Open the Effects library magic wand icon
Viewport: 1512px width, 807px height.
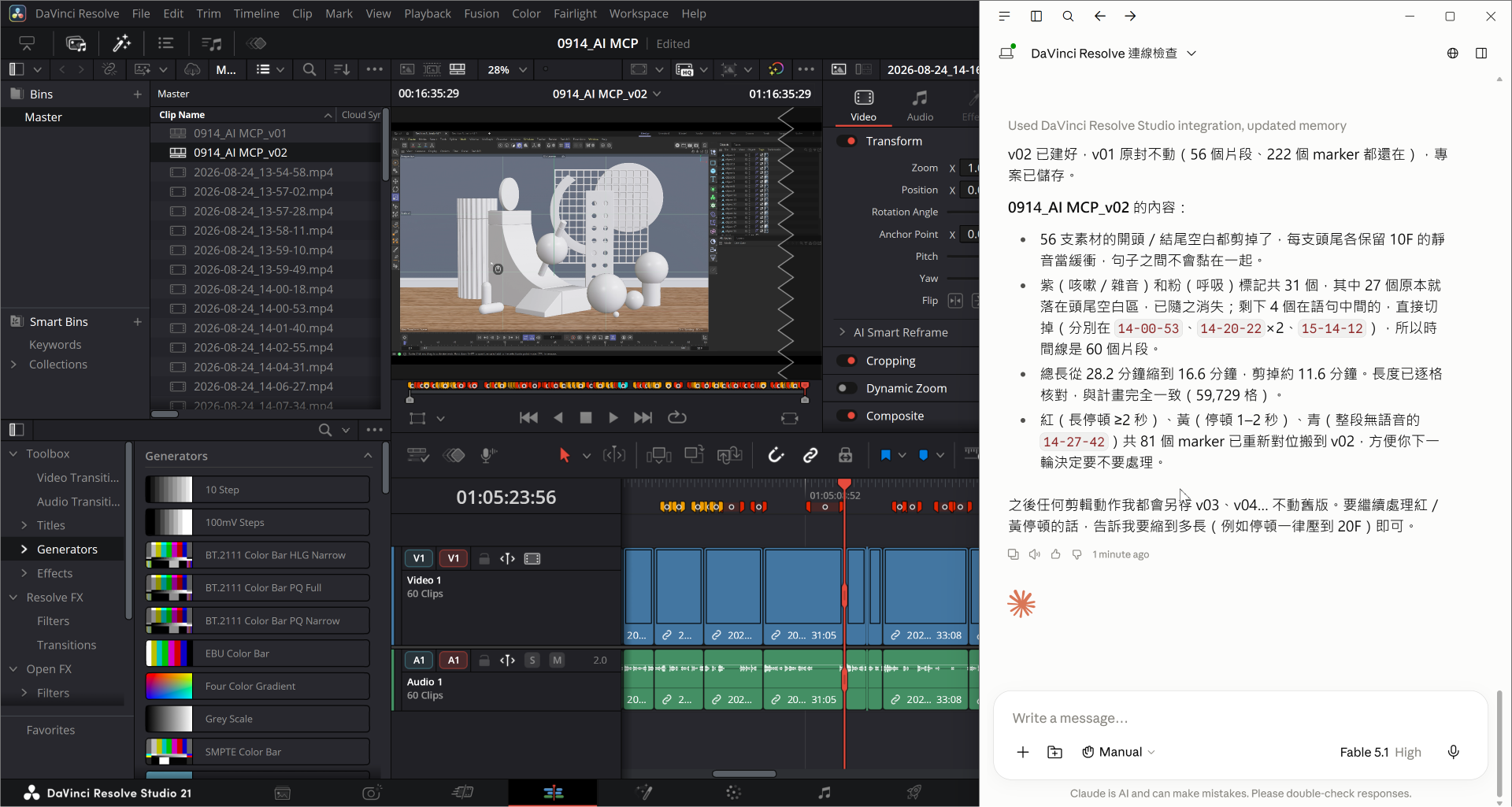tap(121, 43)
